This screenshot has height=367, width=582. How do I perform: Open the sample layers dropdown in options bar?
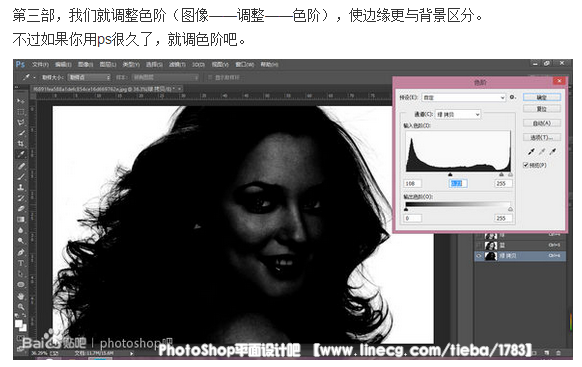(166, 77)
